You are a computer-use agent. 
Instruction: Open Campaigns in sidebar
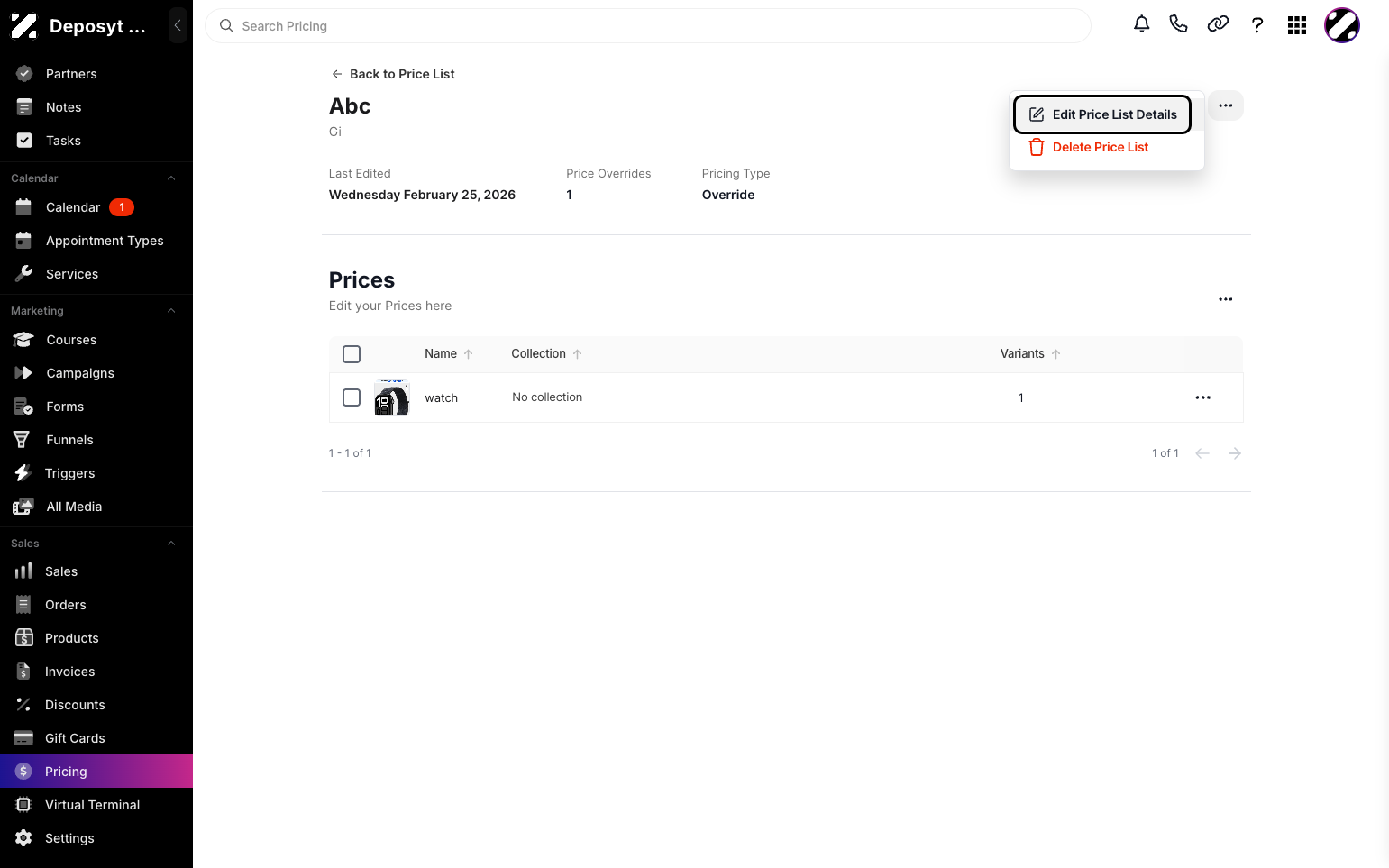tap(96, 373)
